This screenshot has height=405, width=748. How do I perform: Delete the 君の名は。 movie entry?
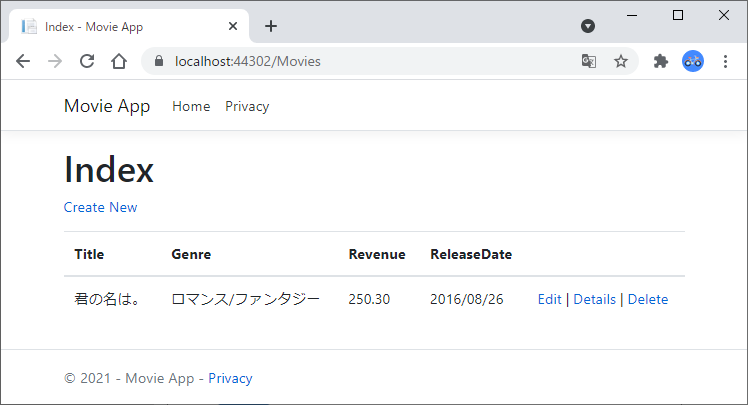648,299
